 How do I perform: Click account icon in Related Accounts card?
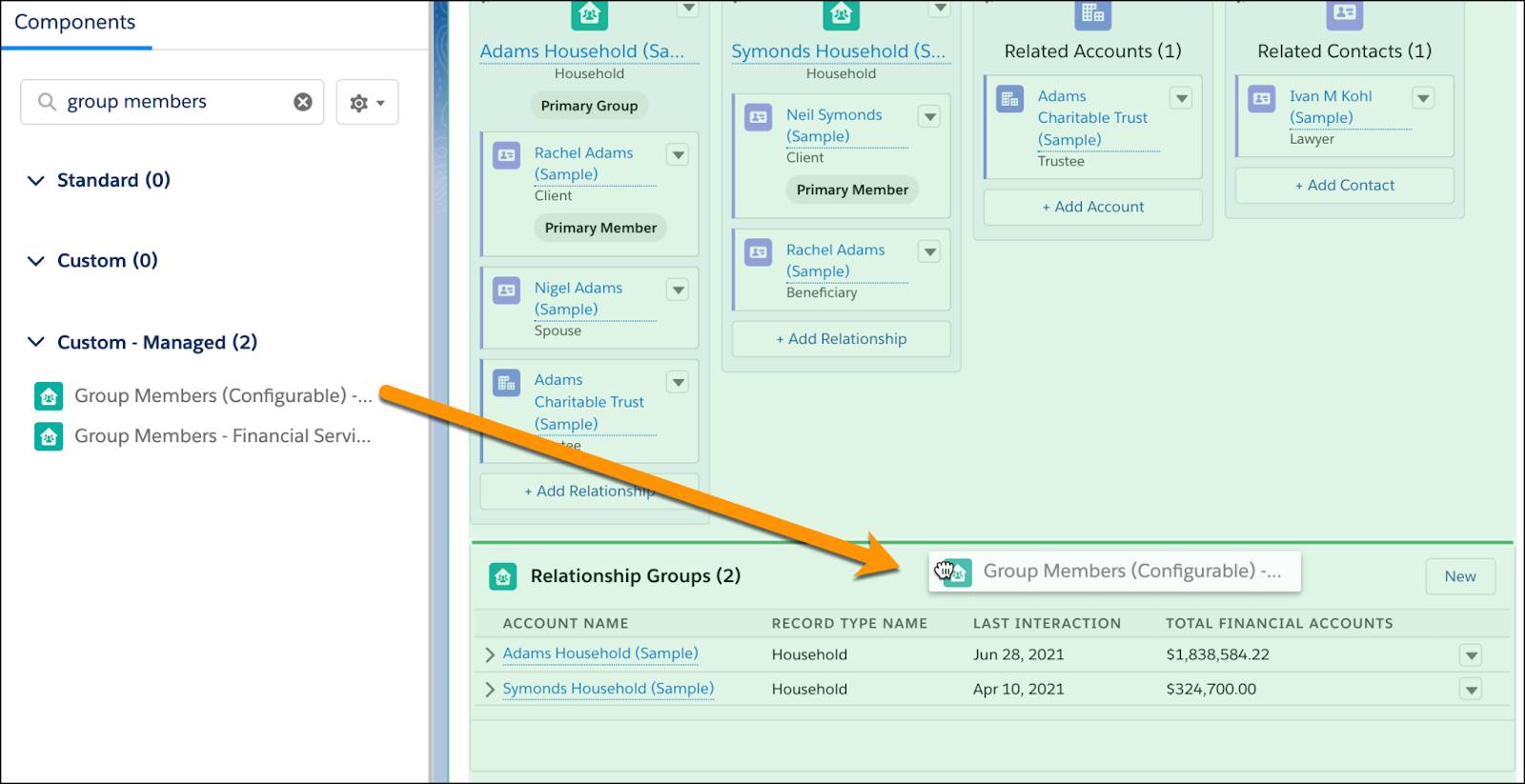[x=1009, y=99]
